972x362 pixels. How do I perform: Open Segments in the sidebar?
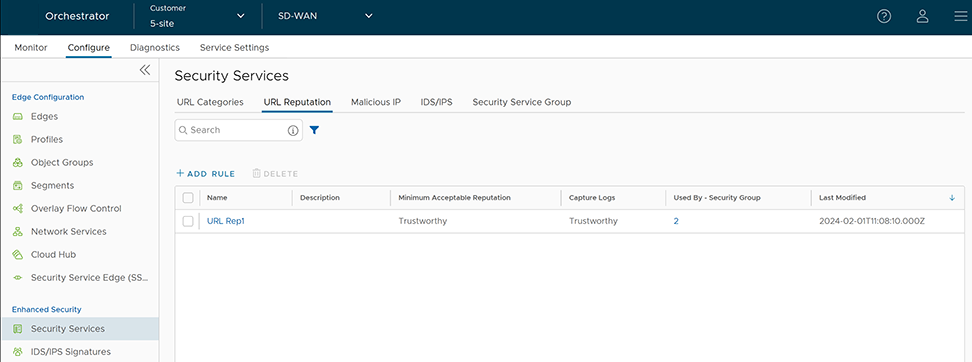click(53, 185)
